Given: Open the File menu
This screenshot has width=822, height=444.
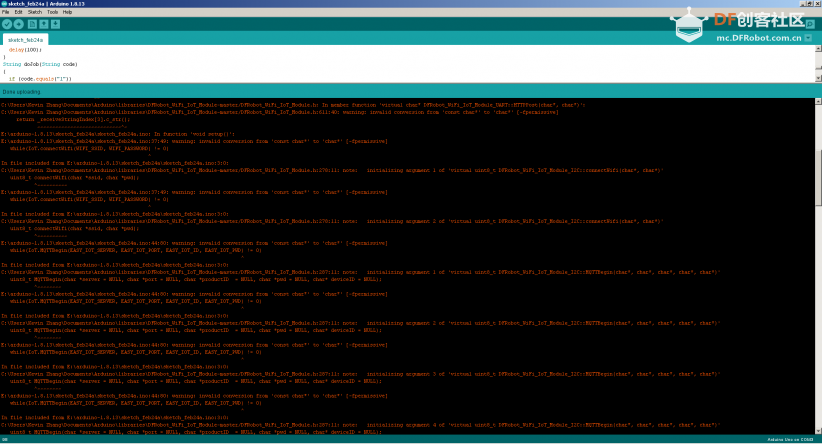Looking at the screenshot, I should (5, 12).
